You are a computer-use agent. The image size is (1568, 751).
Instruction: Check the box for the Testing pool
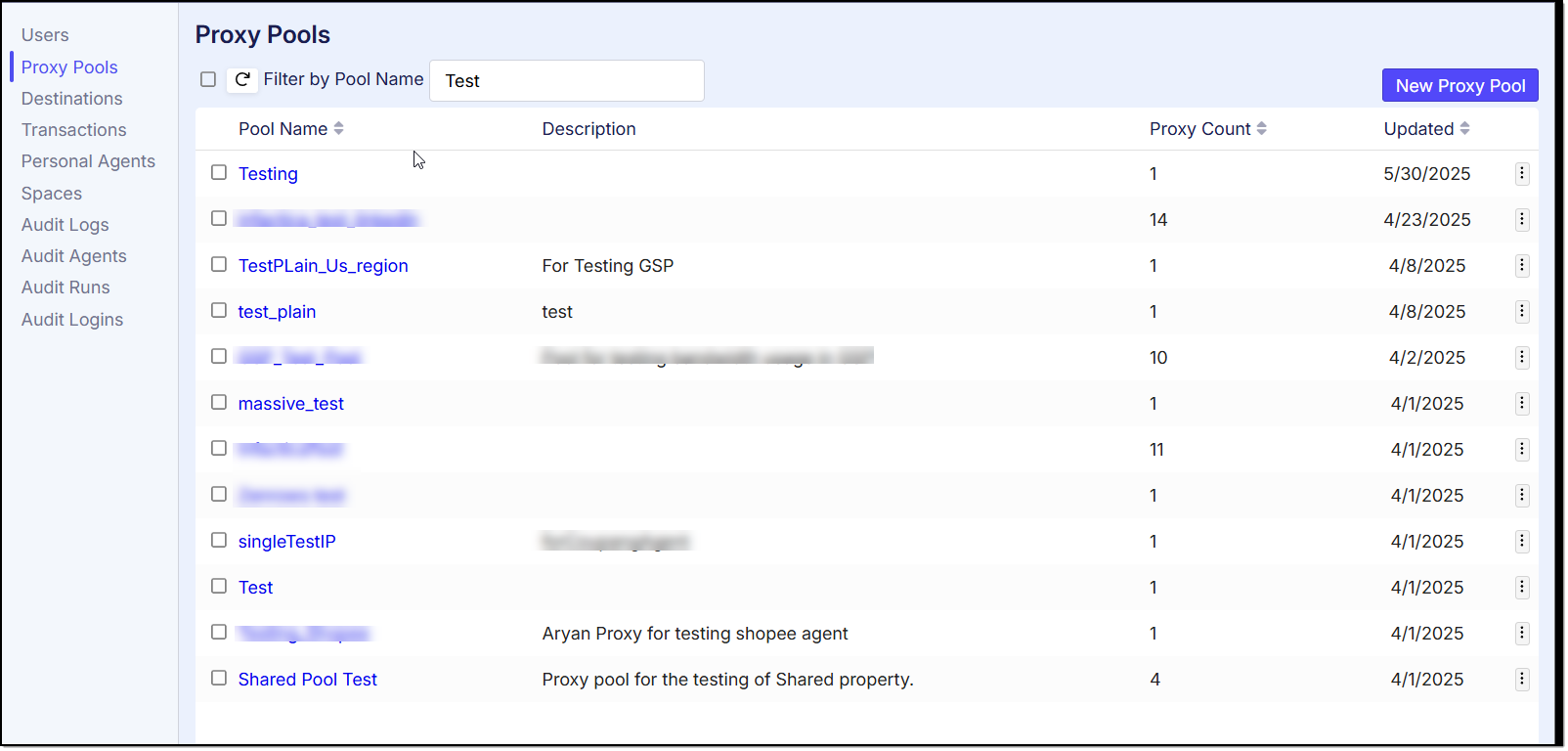(x=219, y=173)
